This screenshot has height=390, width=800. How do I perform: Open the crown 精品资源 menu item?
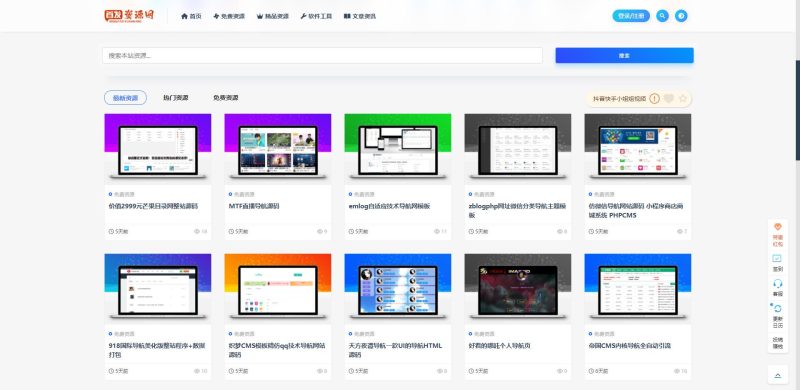(x=273, y=16)
